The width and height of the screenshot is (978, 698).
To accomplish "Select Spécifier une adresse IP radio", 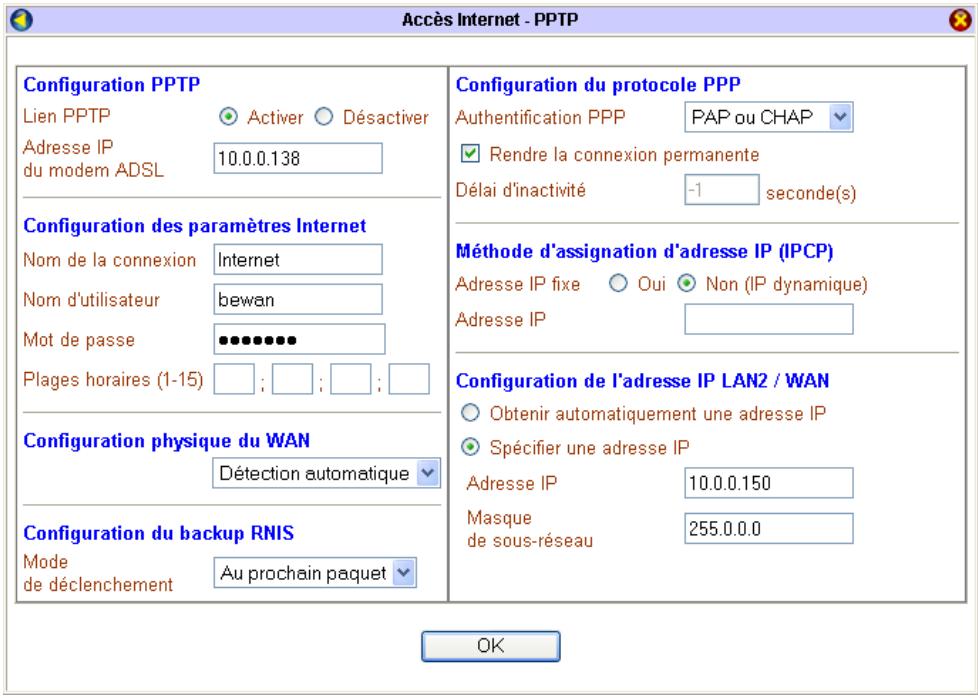I will (x=470, y=447).
